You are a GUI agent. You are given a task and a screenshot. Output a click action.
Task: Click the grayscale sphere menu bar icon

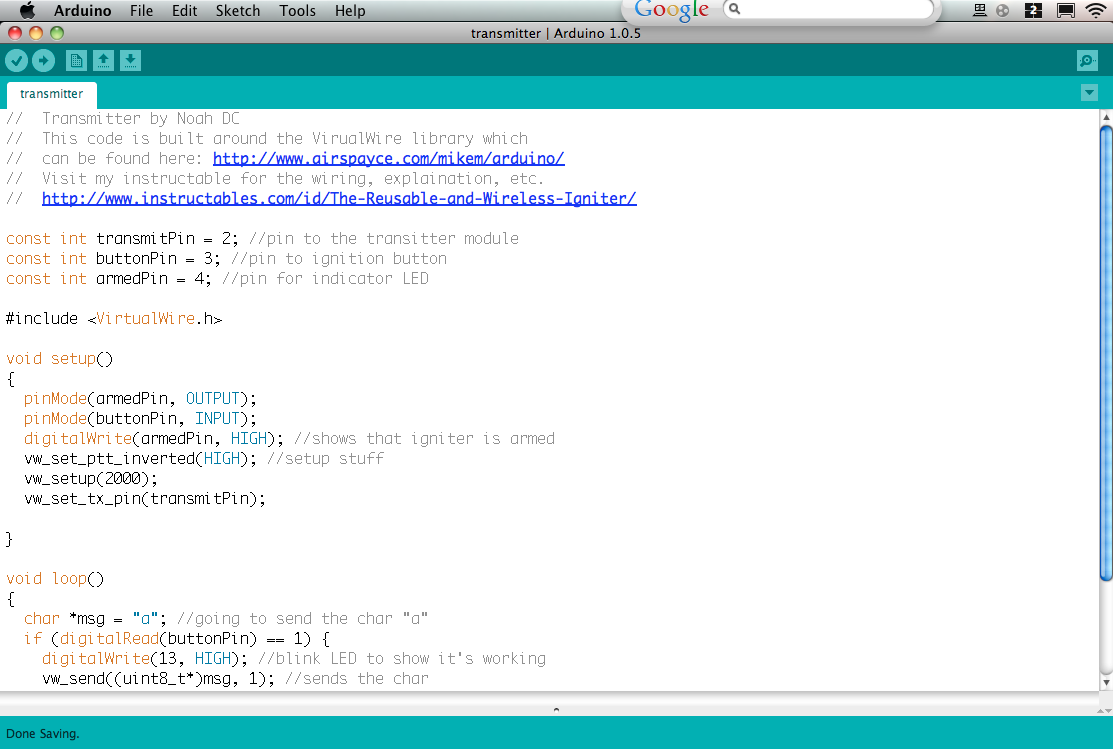click(1002, 10)
